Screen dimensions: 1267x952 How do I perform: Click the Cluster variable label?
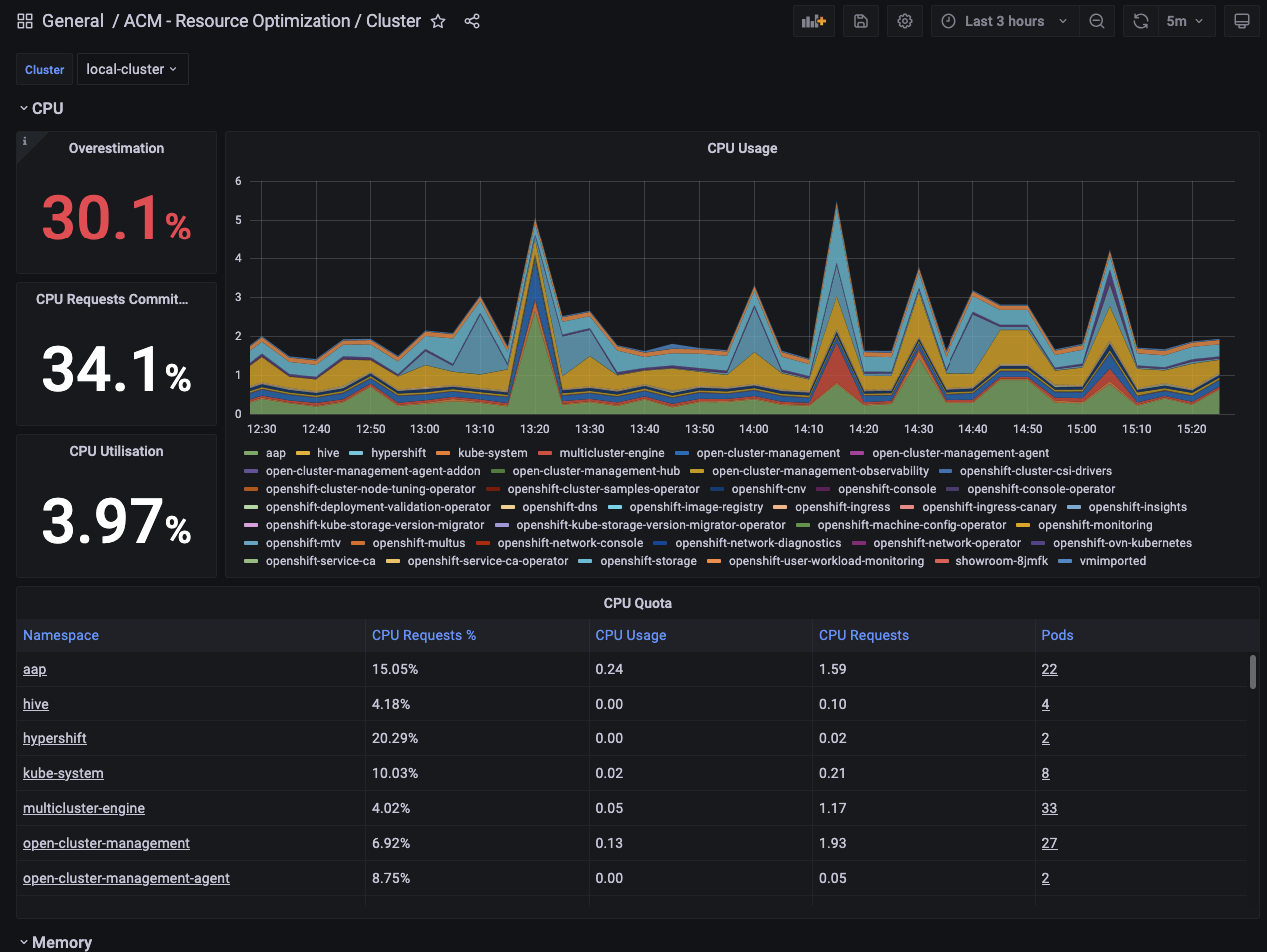[x=45, y=69]
